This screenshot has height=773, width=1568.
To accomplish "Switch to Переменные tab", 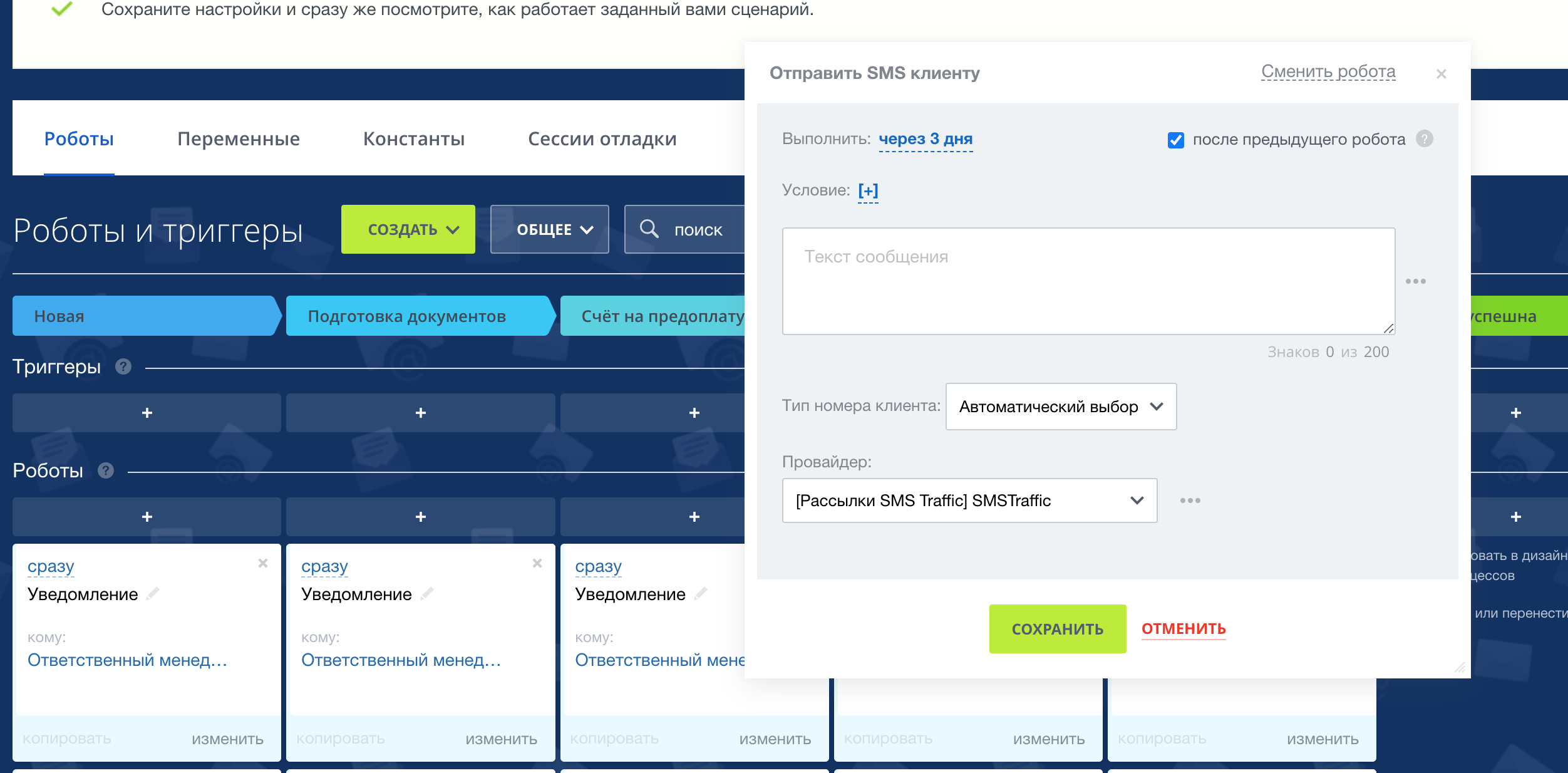I will coord(238,138).
